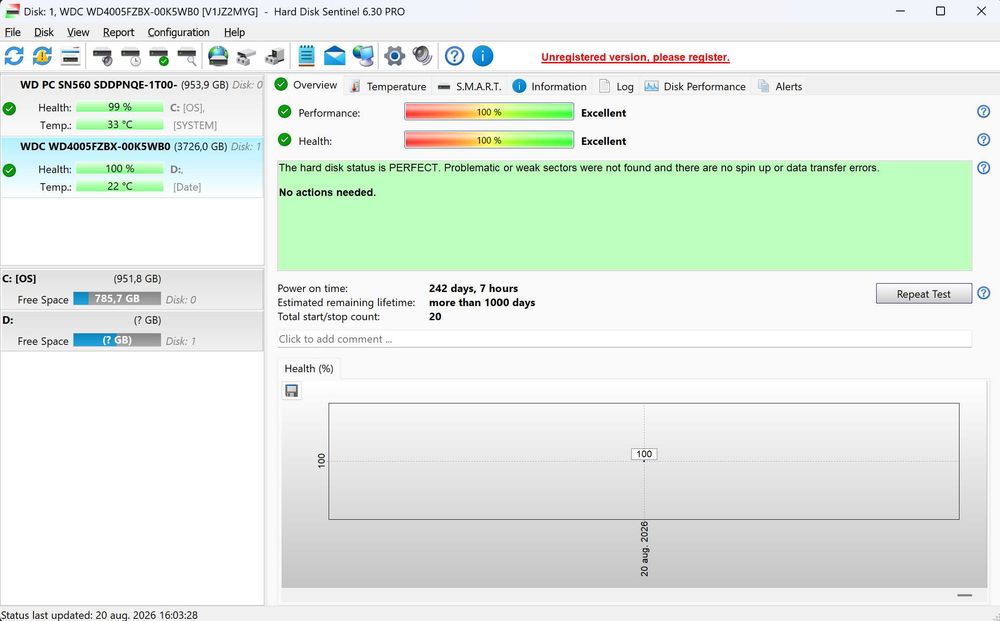Select the D: partition row
The height and width of the screenshot is (621, 1000).
coord(132,330)
